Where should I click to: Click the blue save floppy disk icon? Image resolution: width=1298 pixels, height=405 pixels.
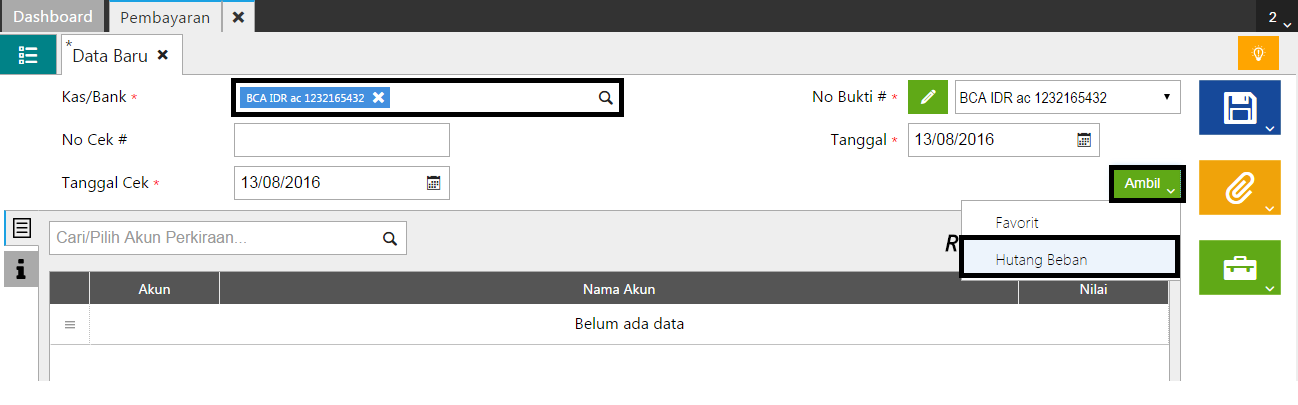1239,108
